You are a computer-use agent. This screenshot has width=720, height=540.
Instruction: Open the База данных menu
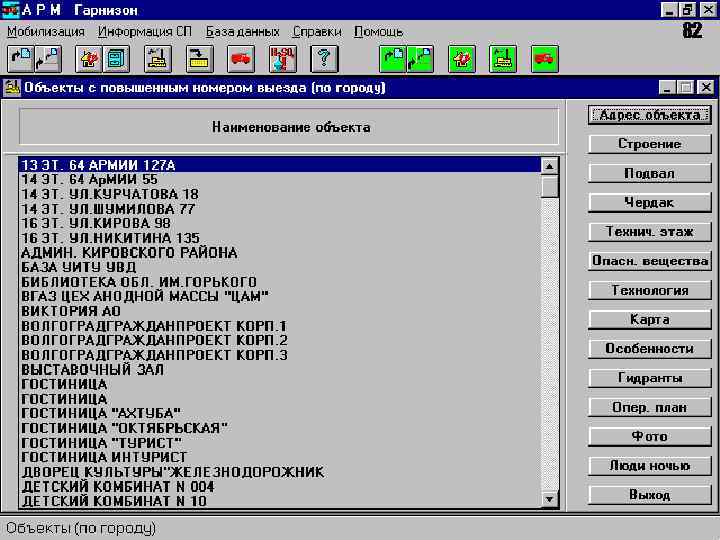click(x=242, y=32)
